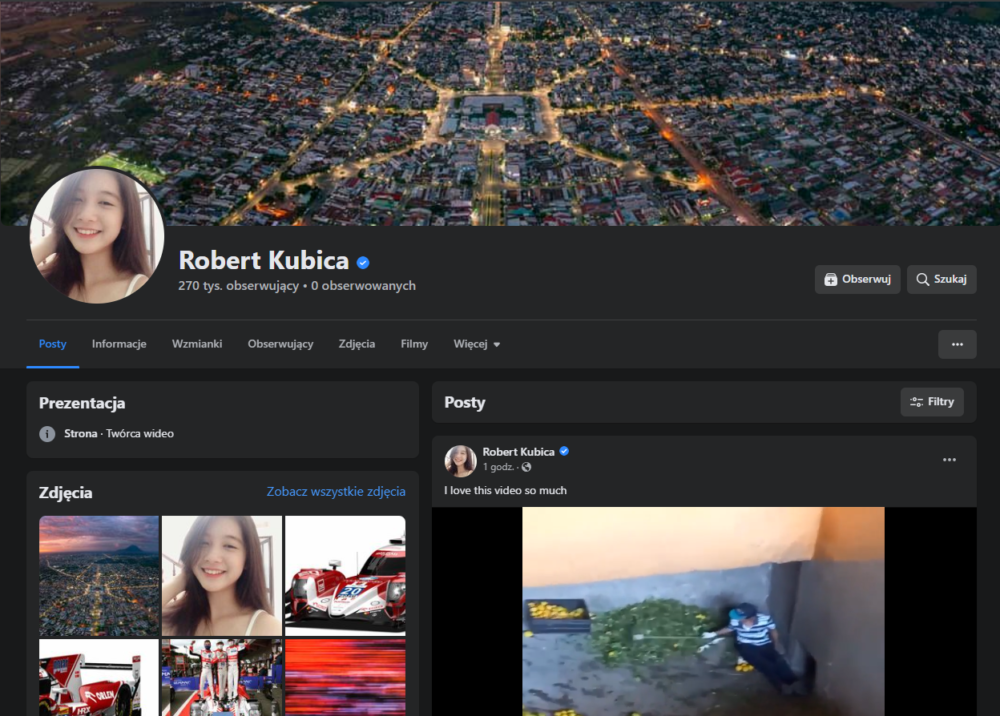Click the 'Posty' feed section heading
The height and width of the screenshot is (716, 1000).
pyautogui.click(x=465, y=402)
